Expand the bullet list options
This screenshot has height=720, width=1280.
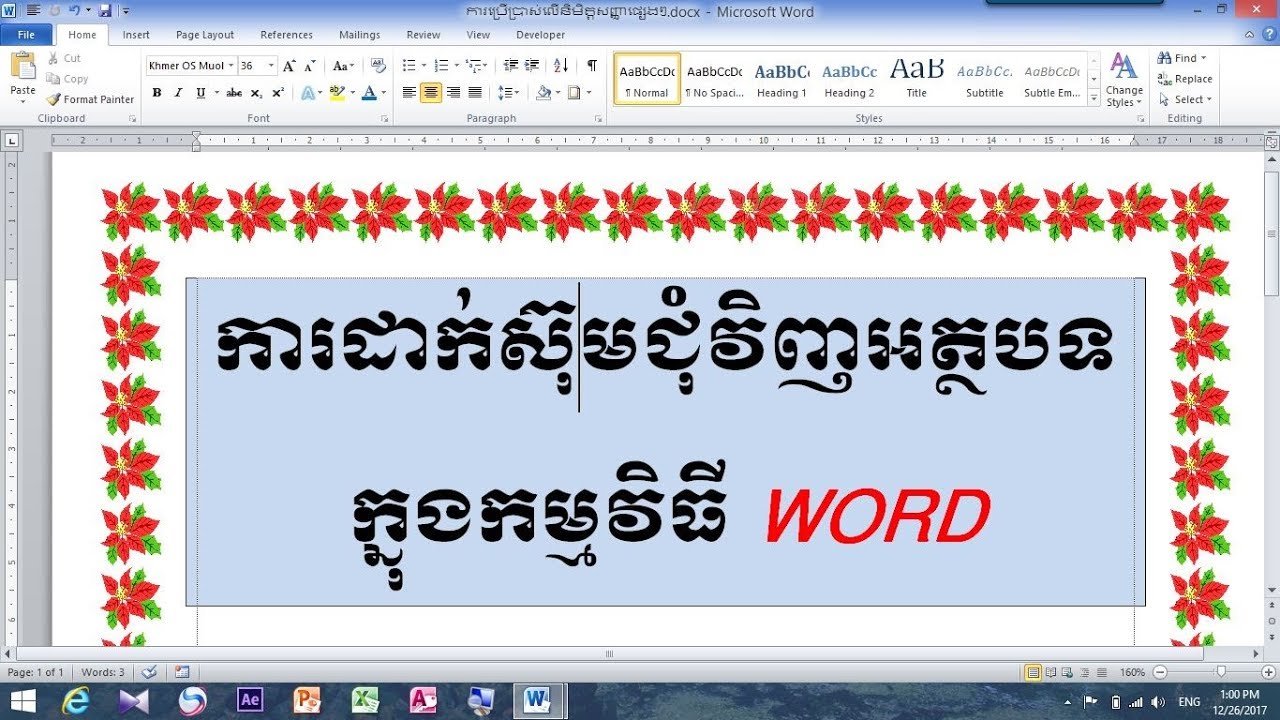422,64
